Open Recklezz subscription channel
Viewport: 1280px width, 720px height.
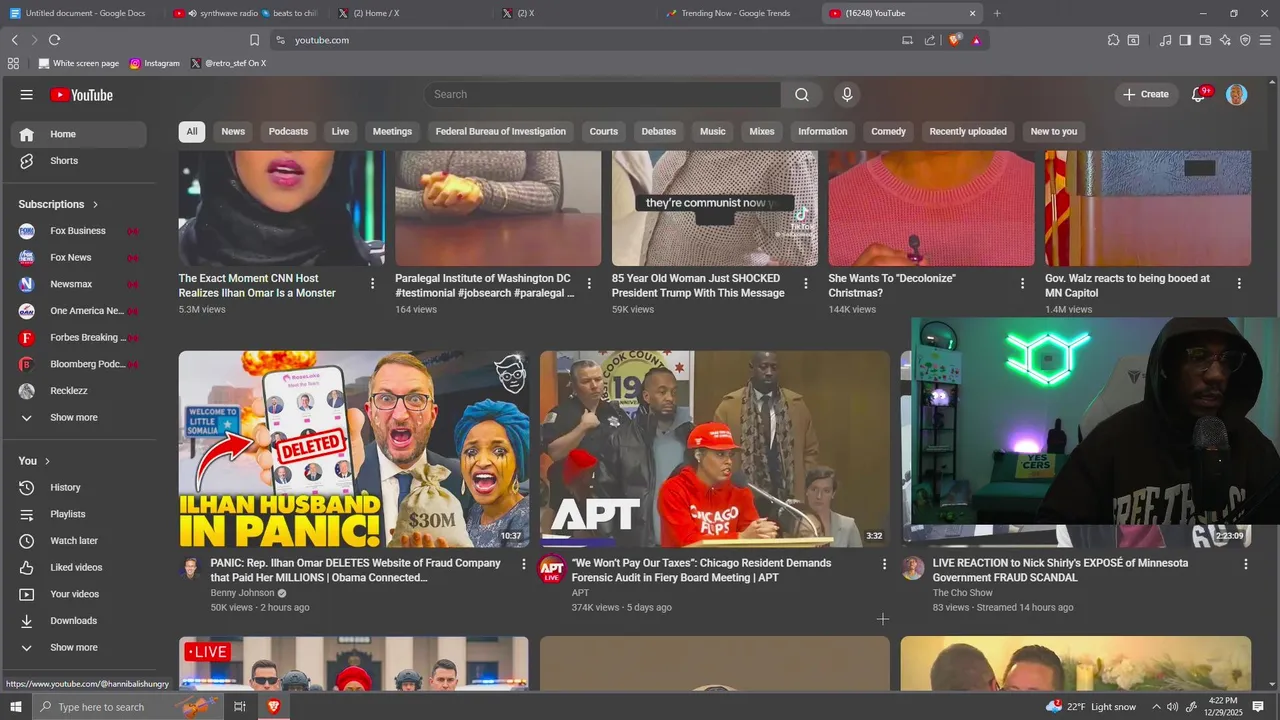point(78,391)
